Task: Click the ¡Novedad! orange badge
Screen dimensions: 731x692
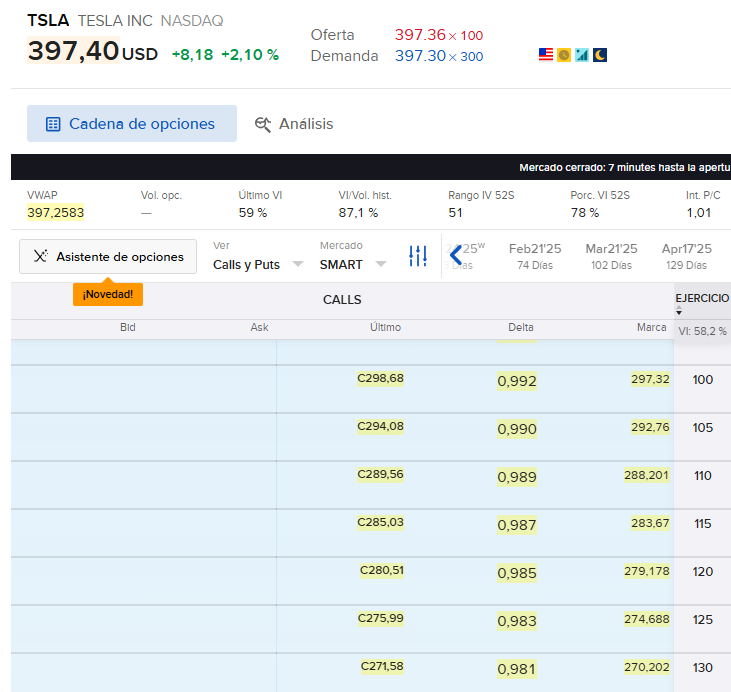Action: point(108,294)
